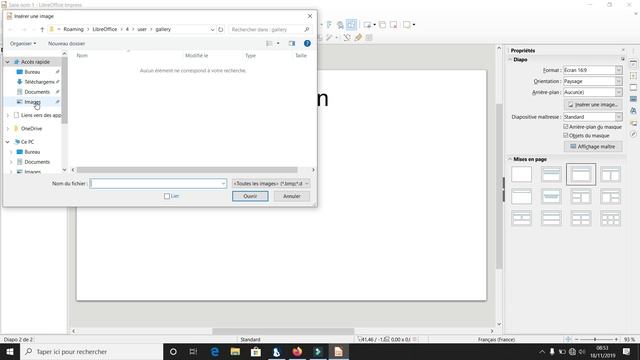Collapse the Diapo section in sidebar
Screen dimensions: 640x360
[x=510, y=60]
